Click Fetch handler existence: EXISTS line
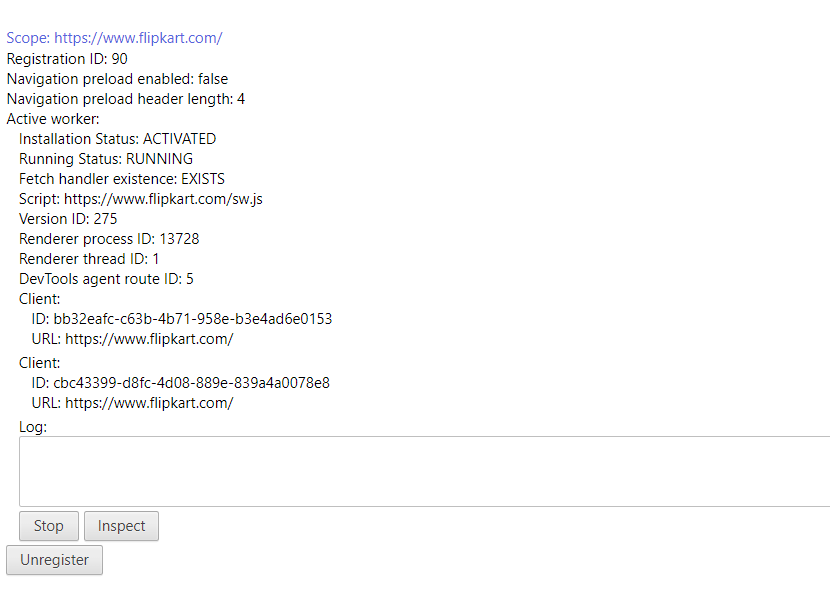This screenshot has height=598, width=830. click(x=122, y=179)
